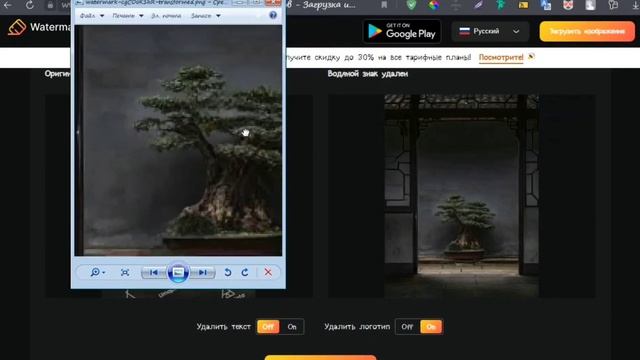Set Удалить логотип toggle to On
640x360 pixels.
point(431,327)
